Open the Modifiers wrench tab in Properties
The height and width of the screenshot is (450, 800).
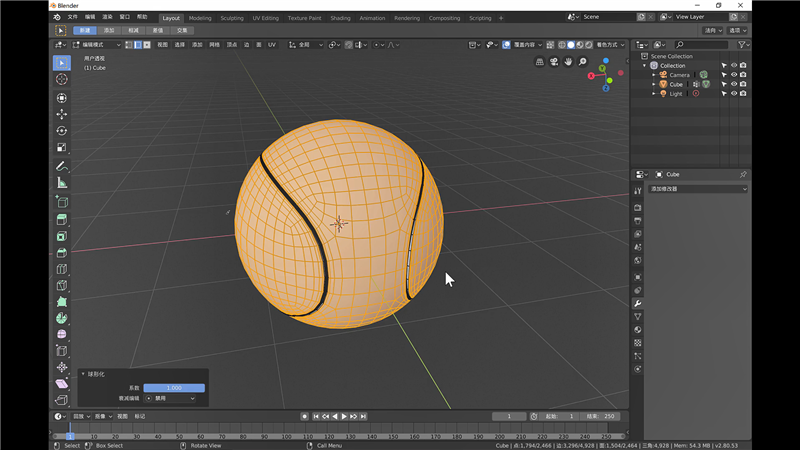click(638, 304)
